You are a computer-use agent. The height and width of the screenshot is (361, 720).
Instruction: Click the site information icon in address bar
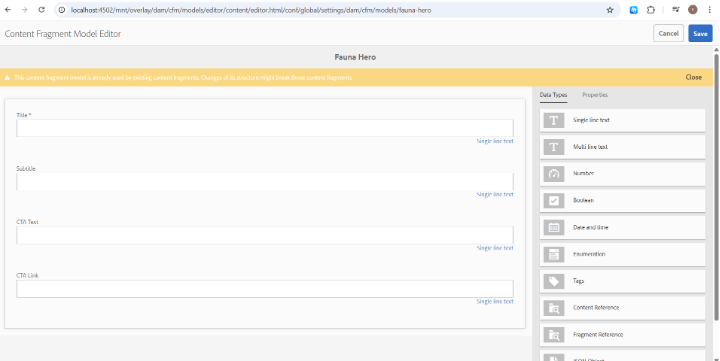tap(62, 10)
